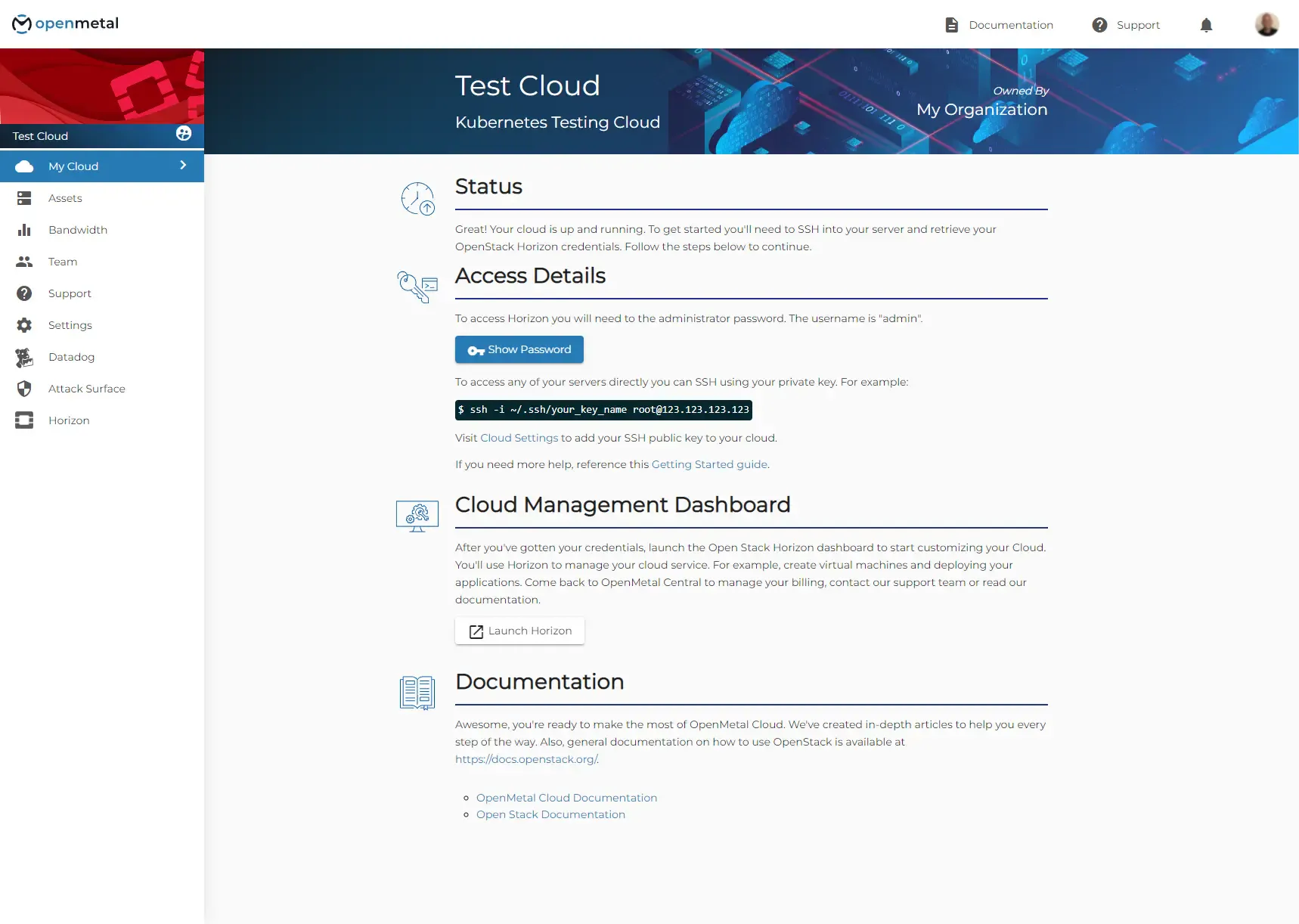Open Support in the sidebar
Viewport: 1299px width, 924px height.
tap(102, 293)
